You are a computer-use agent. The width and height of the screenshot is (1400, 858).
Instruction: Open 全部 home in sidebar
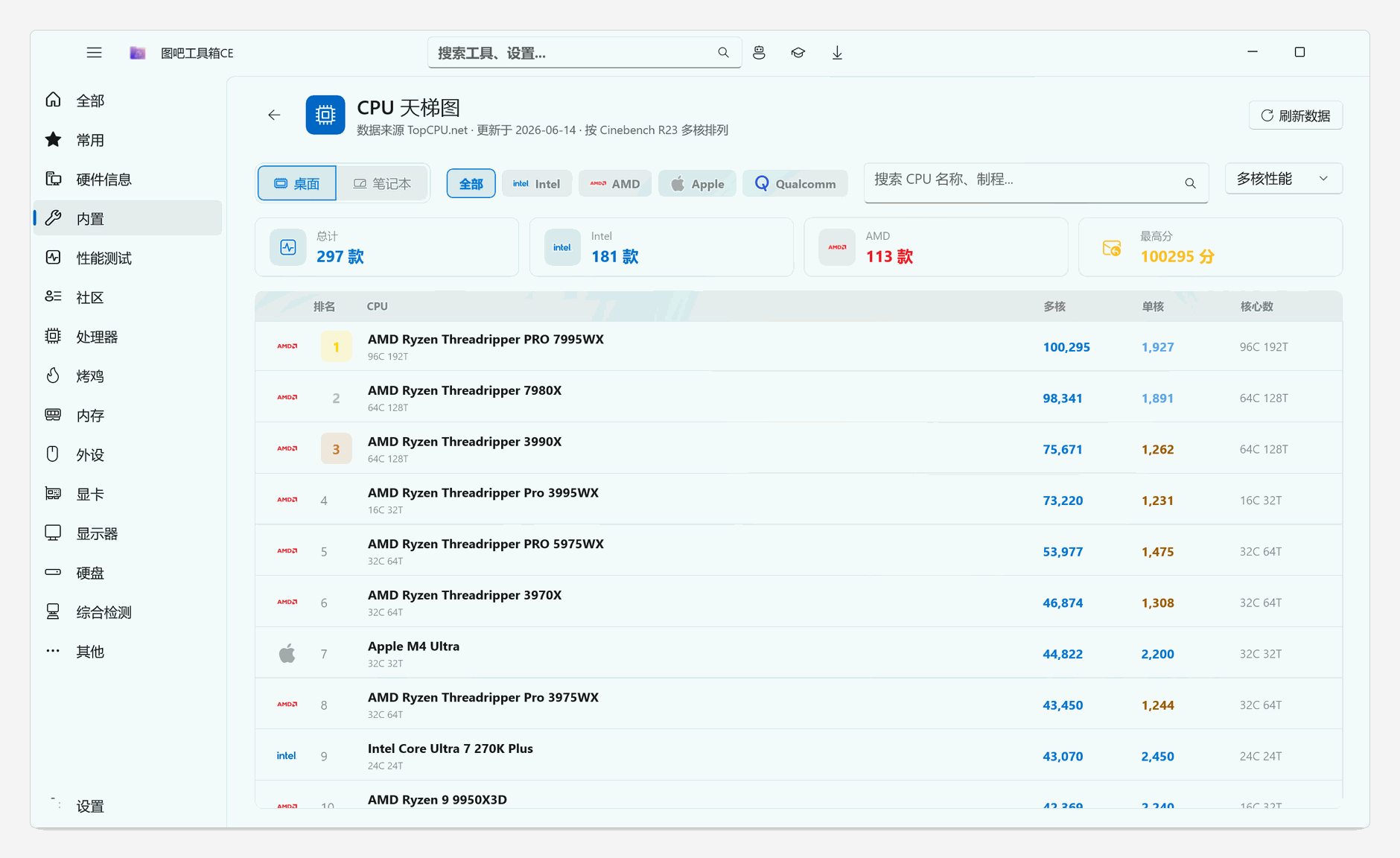click(127, 101)
